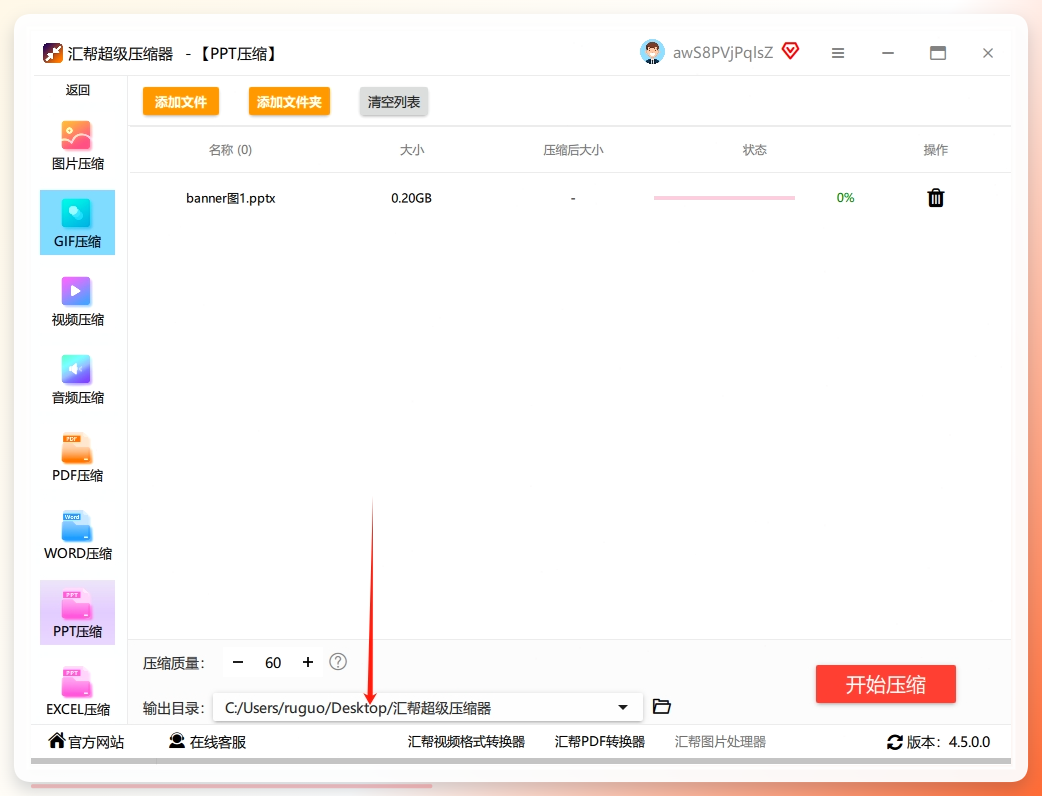Click the 添加文件 button
This screenshot has width=1042, height=796.
181,102
